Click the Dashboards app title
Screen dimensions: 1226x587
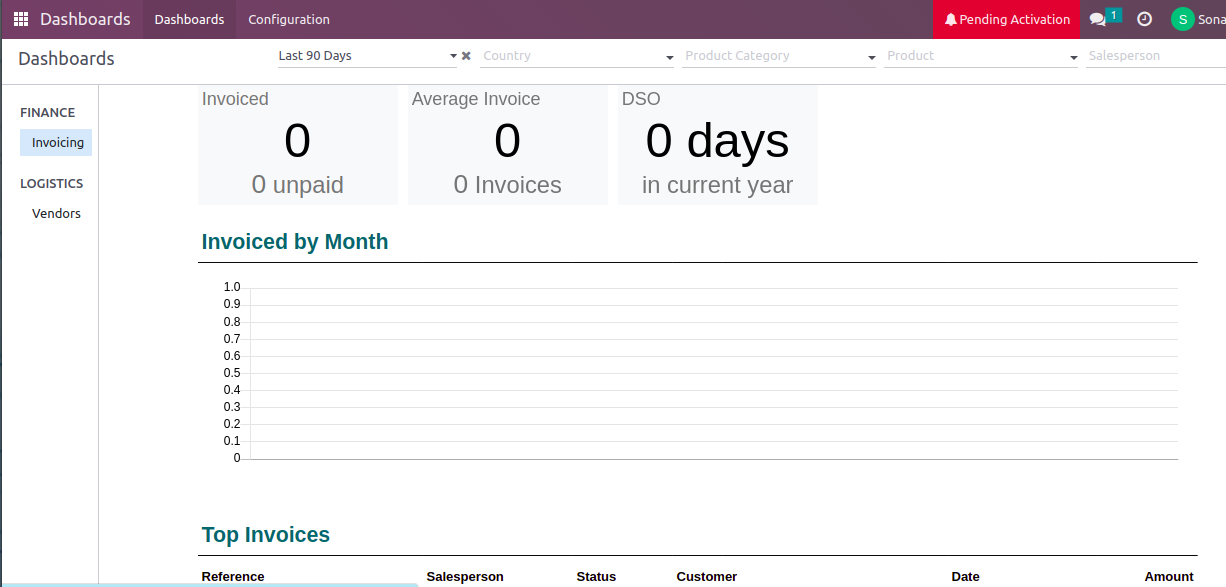click(x=85, y=19)
